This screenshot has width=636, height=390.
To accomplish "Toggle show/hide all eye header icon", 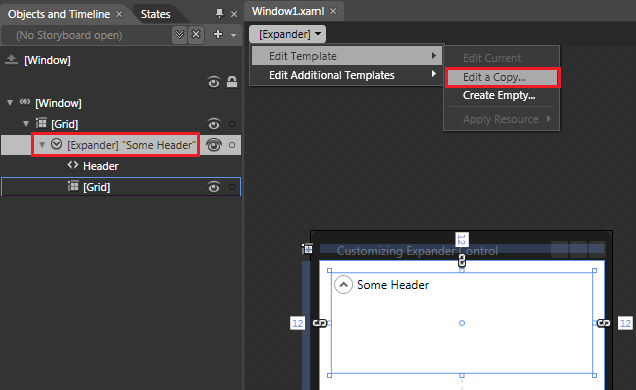I will [214, 82].
